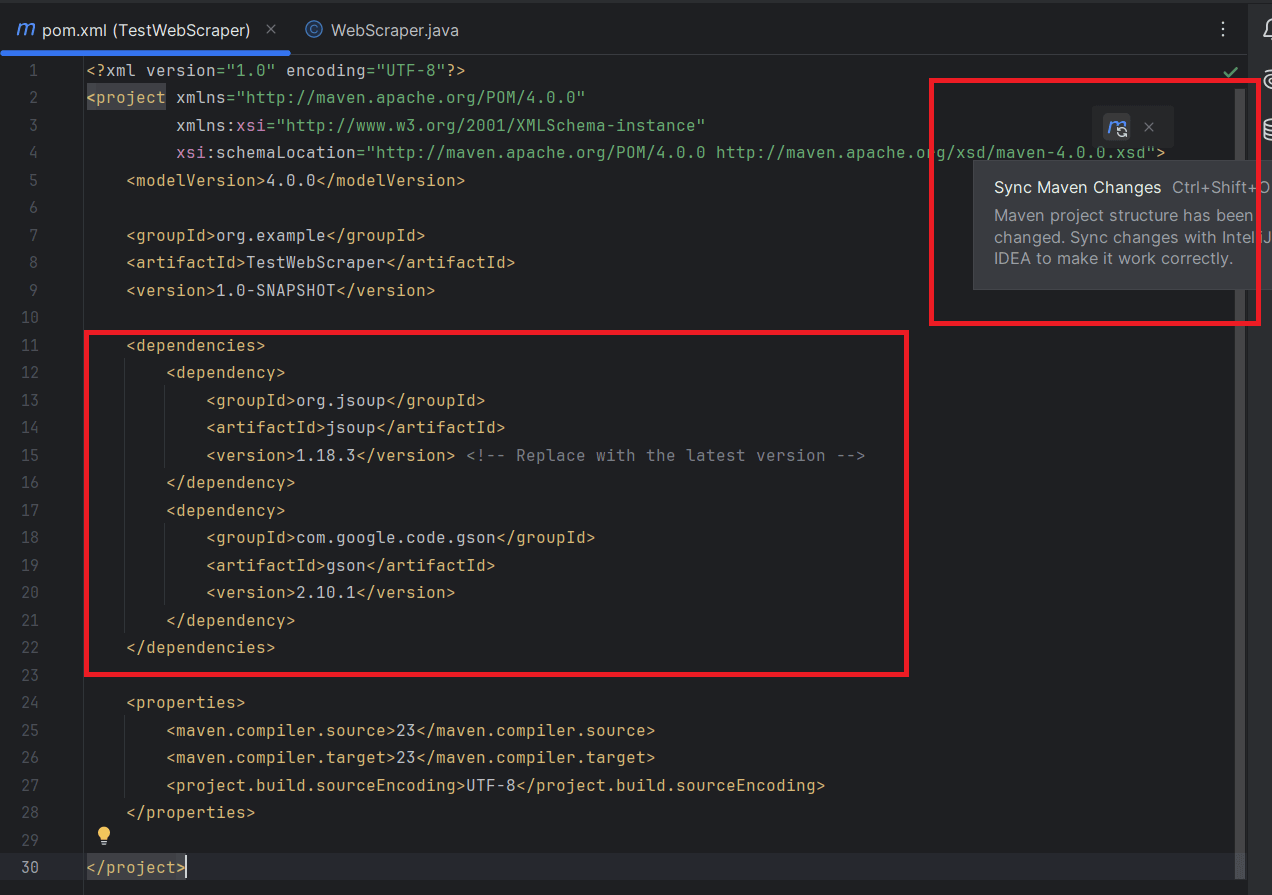The height and width of the screenshot is (895, 1272).
Task: Click line number 24 in gutter
Action: point(29,702)
